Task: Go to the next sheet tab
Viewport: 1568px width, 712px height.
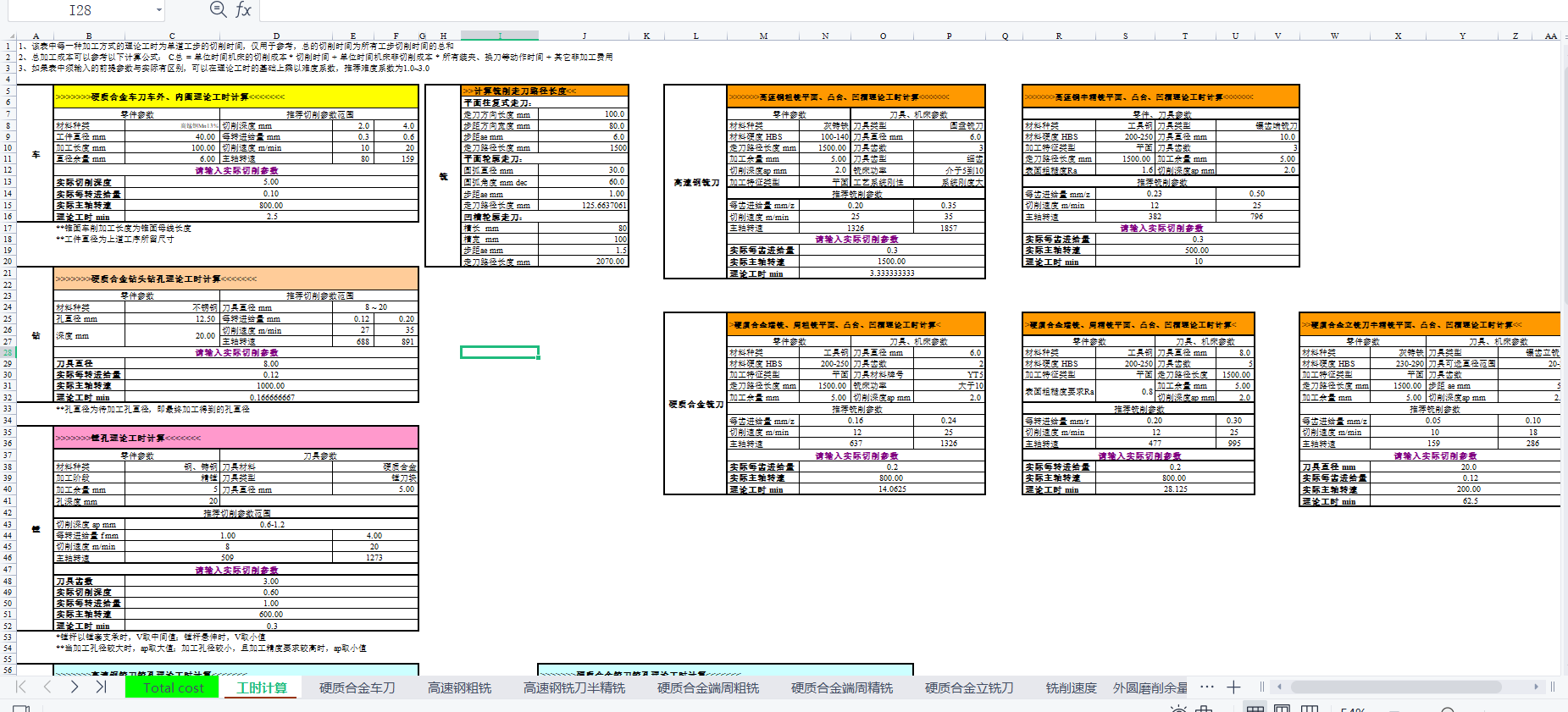Action: click(x=75, y=687)
